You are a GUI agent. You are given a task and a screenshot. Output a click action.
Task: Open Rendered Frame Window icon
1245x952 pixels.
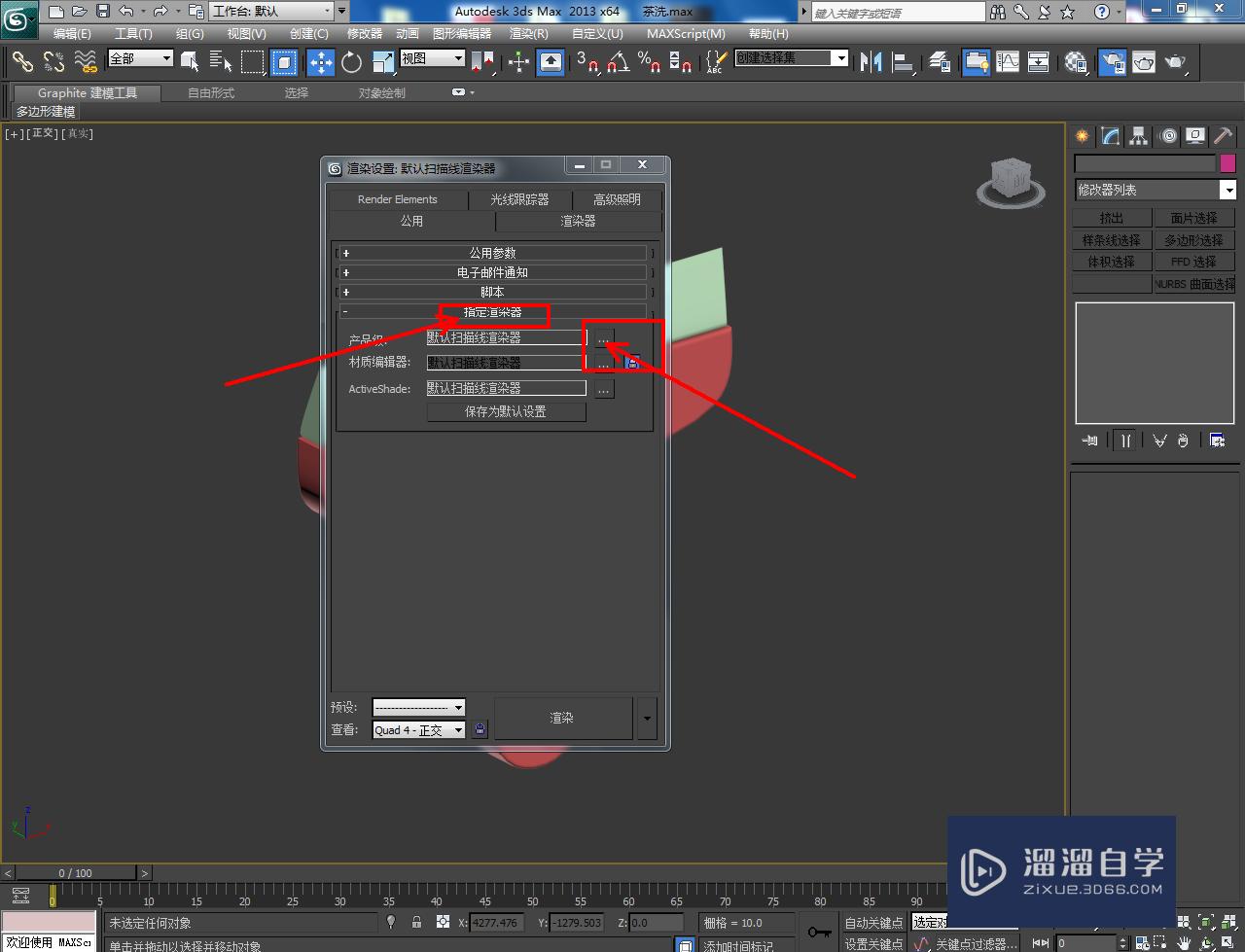click(1143, 62)
